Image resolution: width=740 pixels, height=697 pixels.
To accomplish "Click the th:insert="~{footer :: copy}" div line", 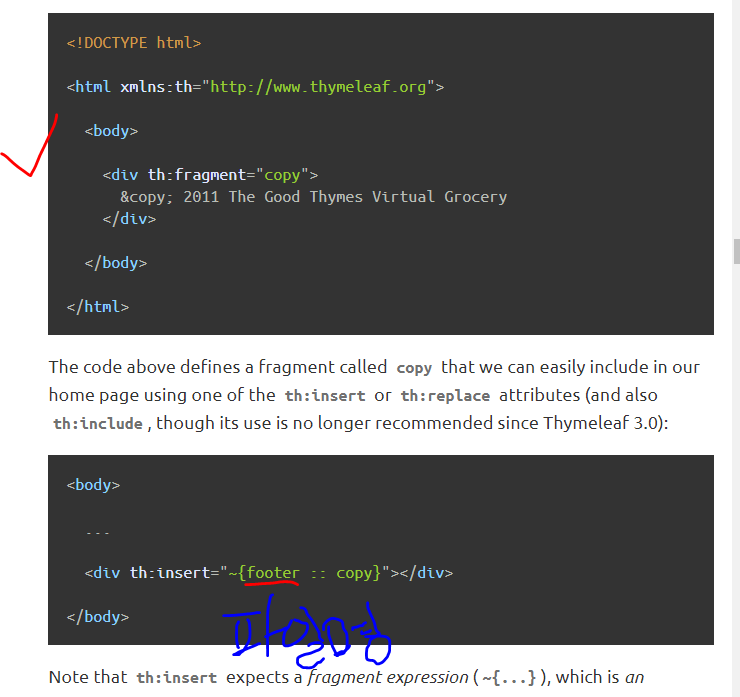I will pyautogui.click(x=269, y=573).
